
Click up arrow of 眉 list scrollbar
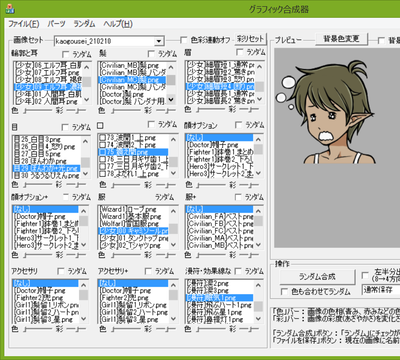(x=260, y=67)
